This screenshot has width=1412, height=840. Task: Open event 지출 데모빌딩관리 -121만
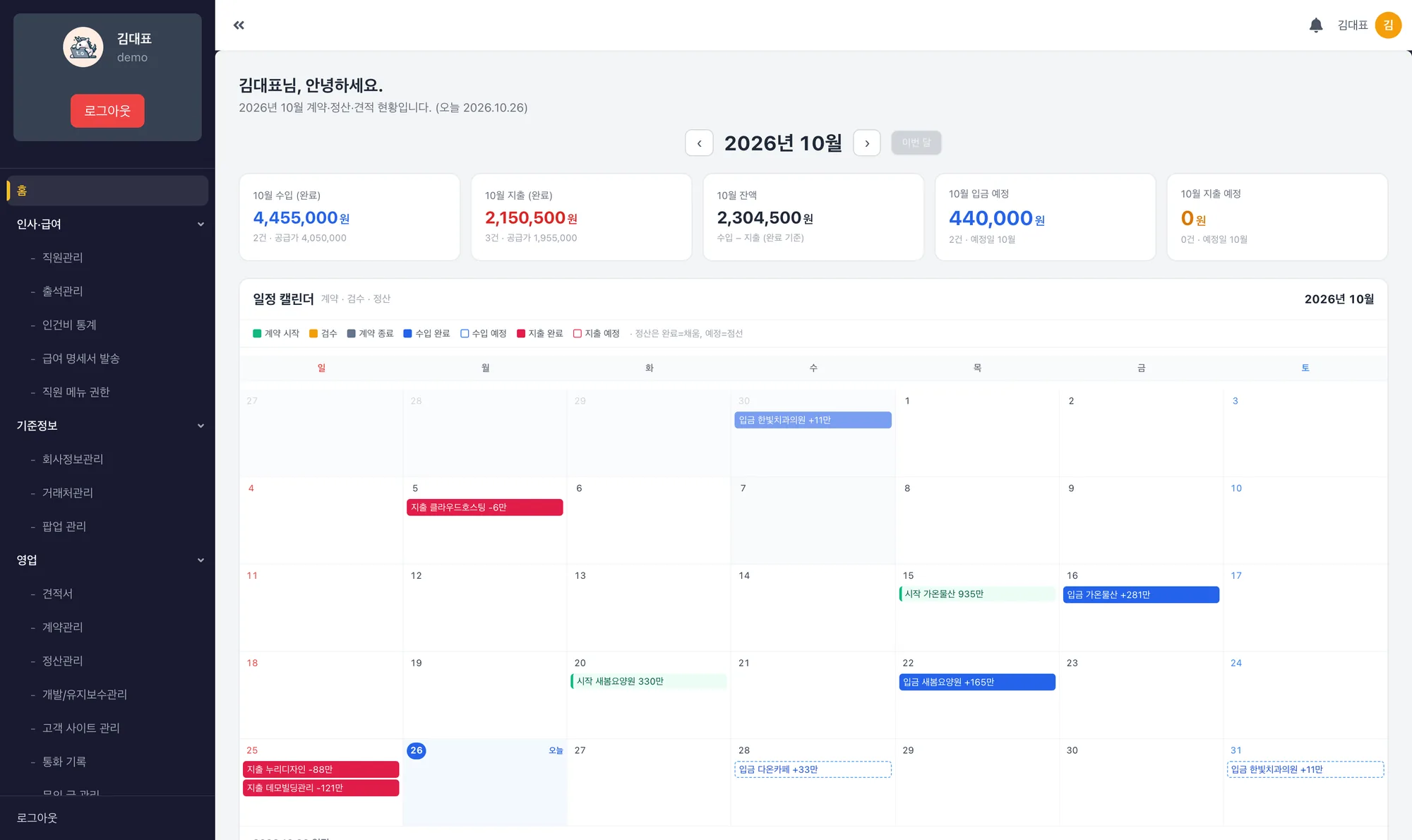tap(321, 788)
